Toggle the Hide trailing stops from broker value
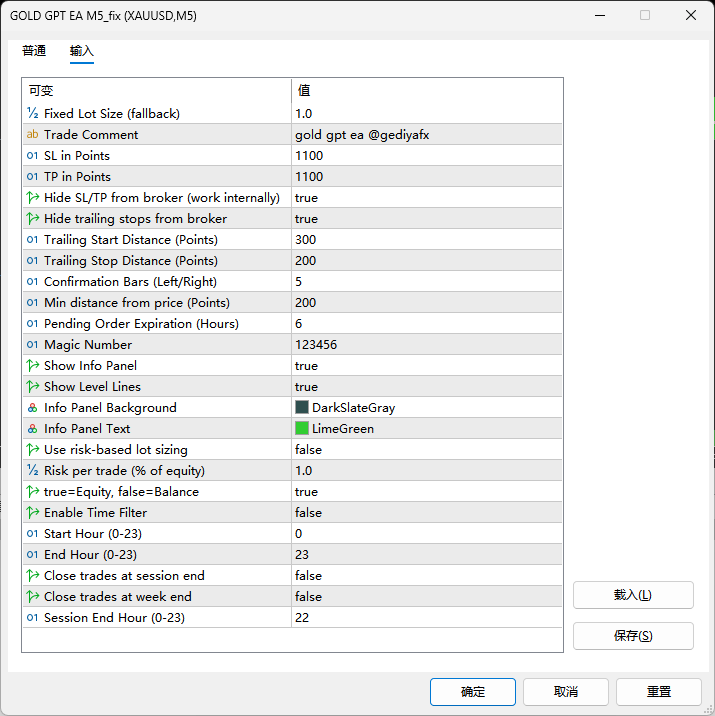 [426, 218]
